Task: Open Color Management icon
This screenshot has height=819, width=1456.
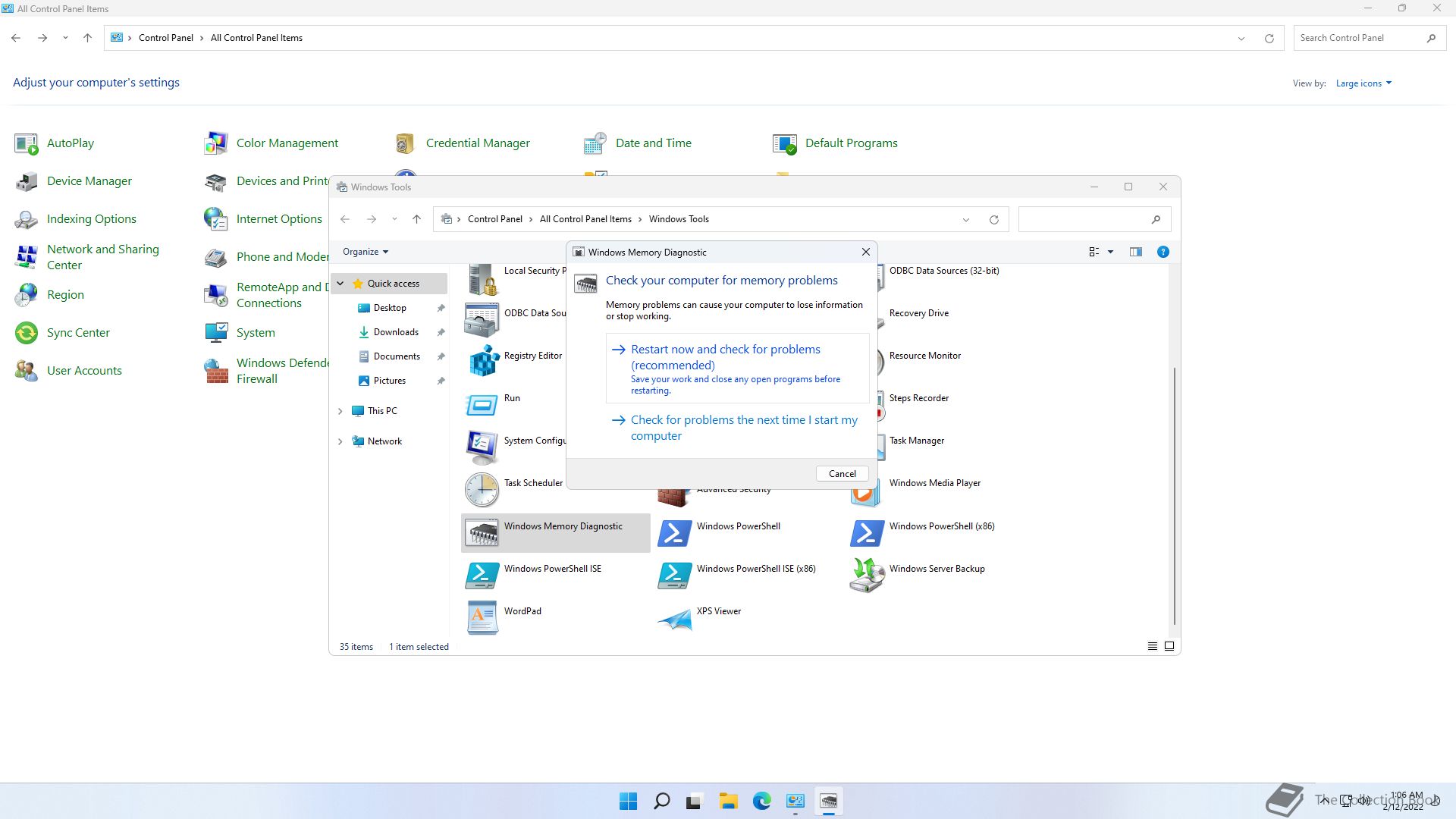Action: 216,143
